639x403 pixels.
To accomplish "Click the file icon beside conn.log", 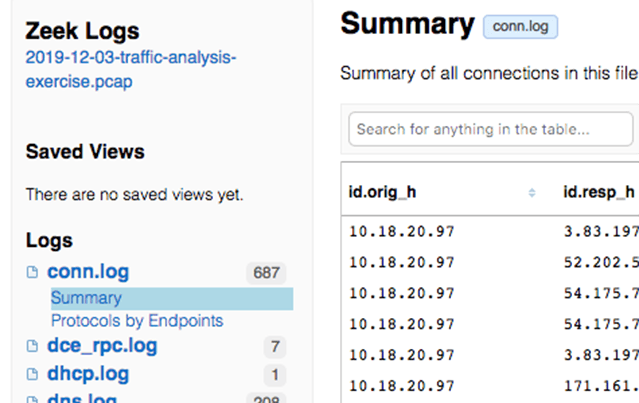I will [32, 272].
